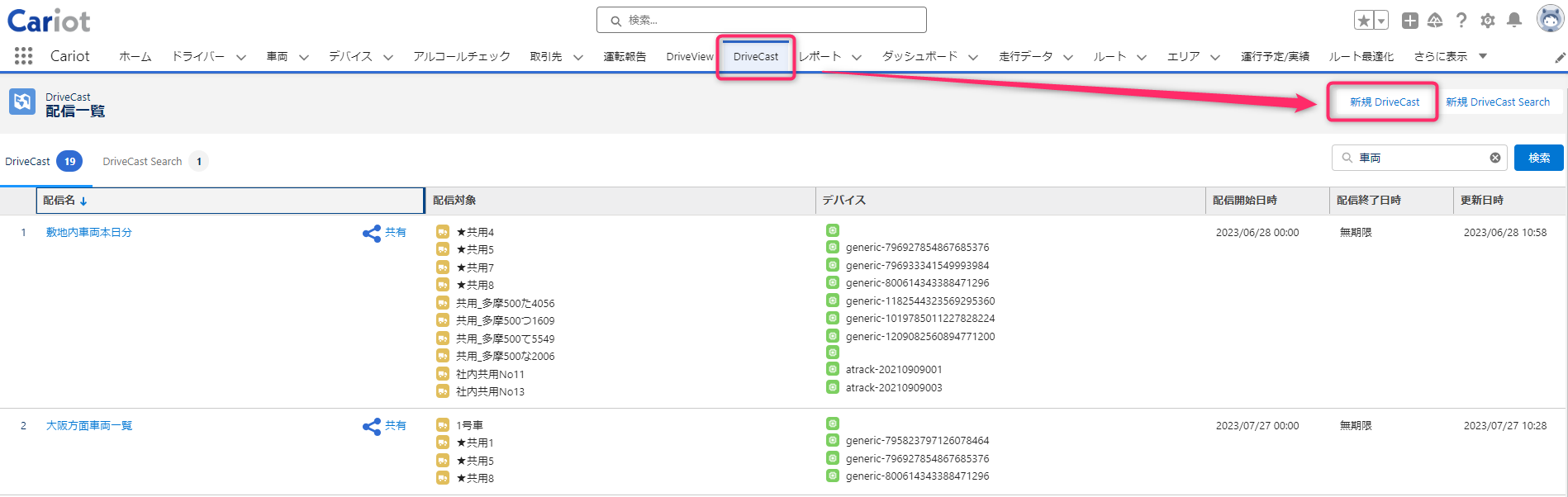Screen dimensions: 1568x497
Task: Open the global actions plus icon
Action: [x=1410, y=21]
